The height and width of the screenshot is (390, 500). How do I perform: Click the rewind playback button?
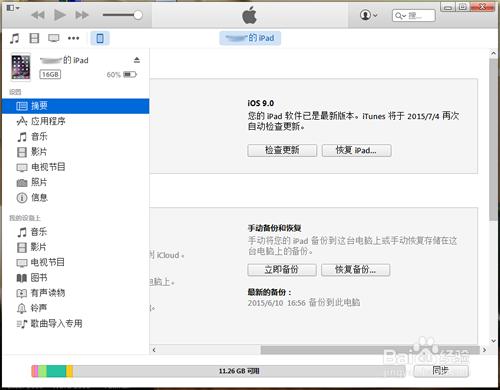(38, 15)
